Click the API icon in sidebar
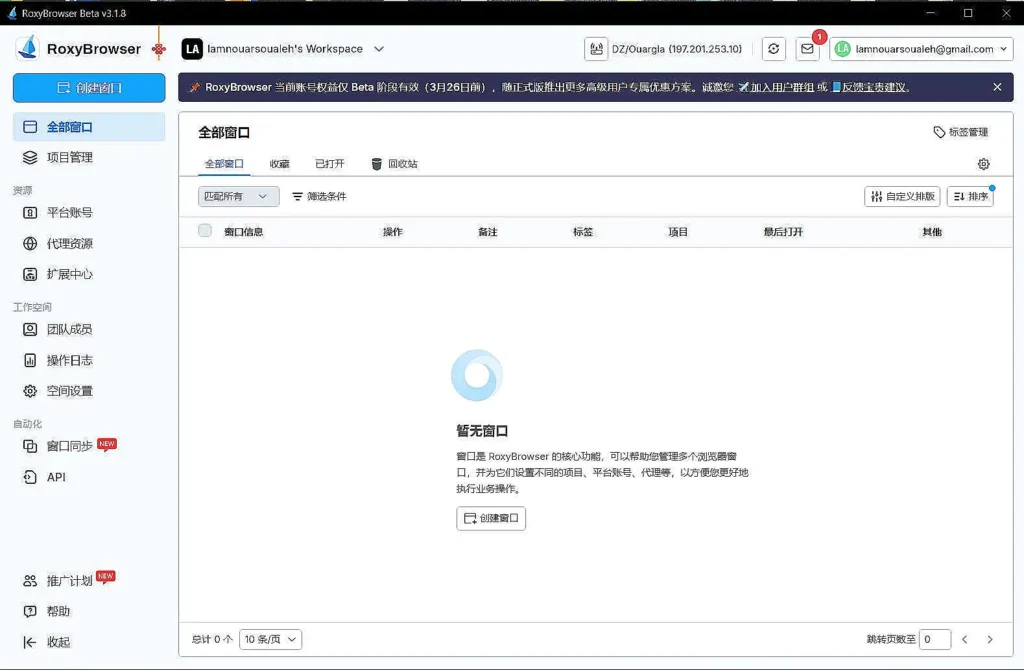 [x=30, y=477]
